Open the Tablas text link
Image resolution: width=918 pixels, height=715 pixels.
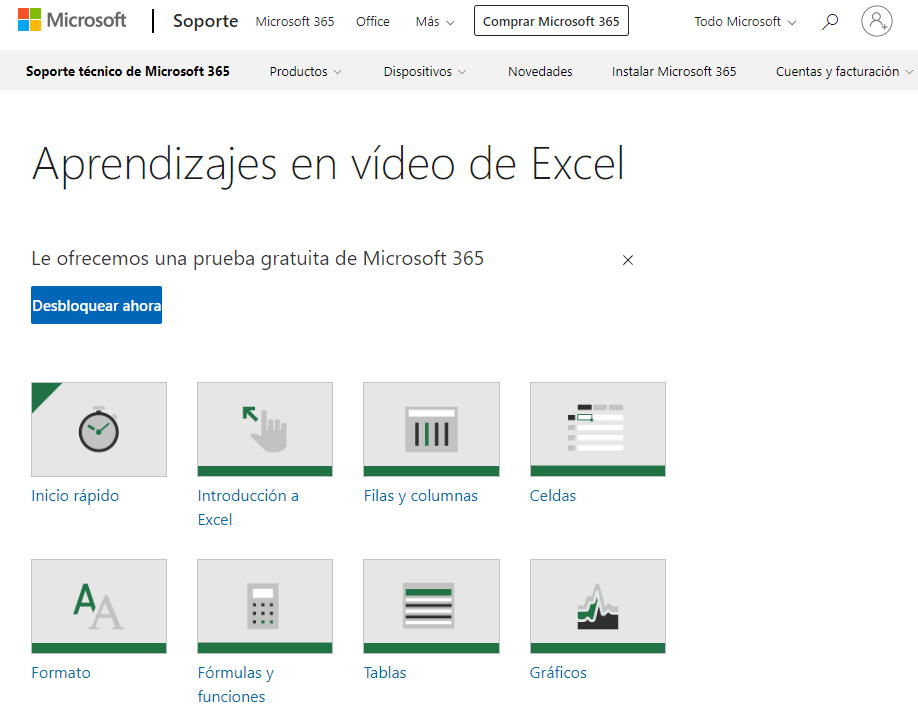(x=385, y=673)
